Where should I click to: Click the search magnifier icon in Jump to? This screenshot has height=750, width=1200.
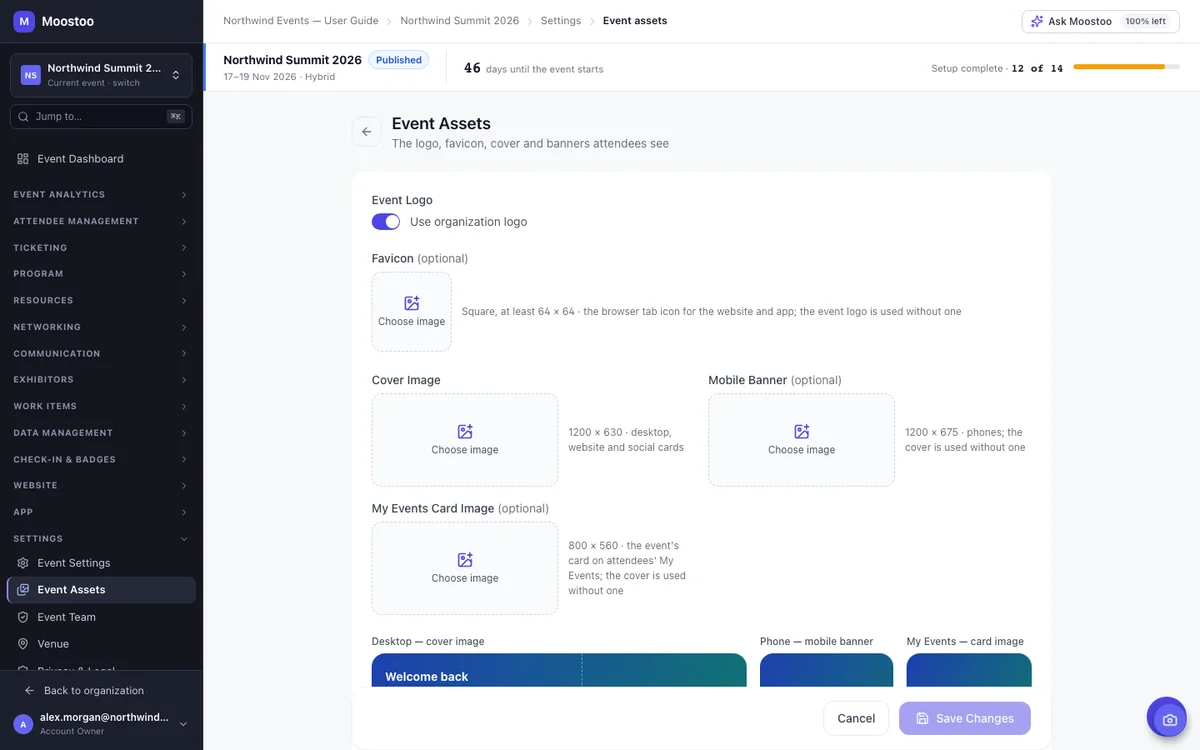click(x=24, y=117)
